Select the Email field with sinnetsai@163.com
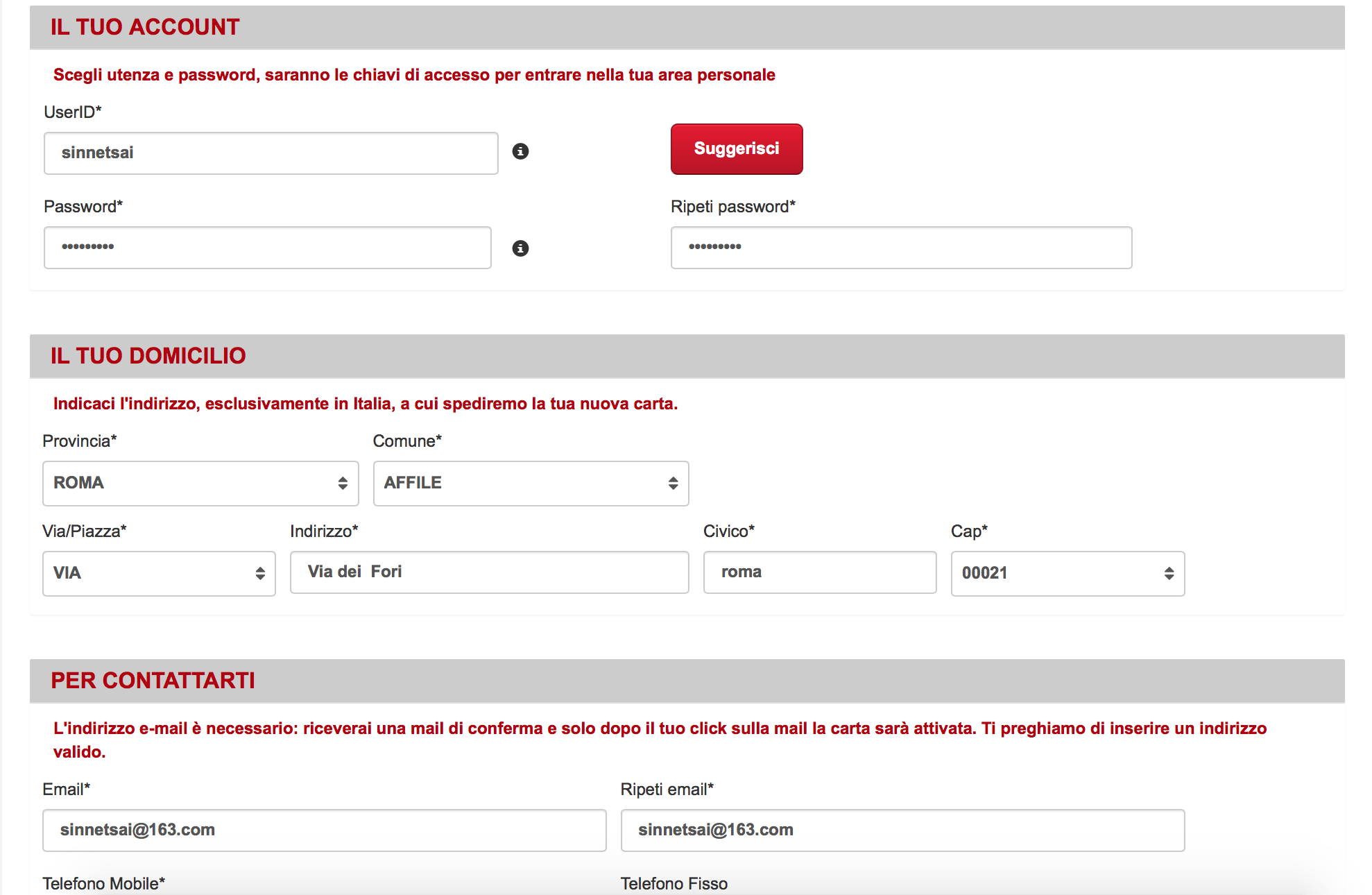This screenshot has height=895, width=1372. tap(325, 830)
